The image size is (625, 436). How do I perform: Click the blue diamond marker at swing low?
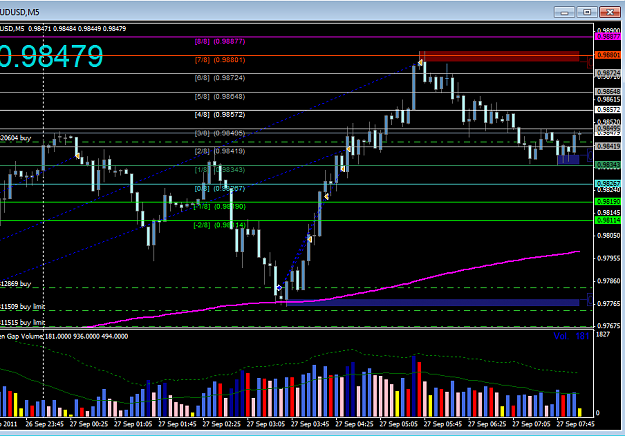(279, 287)
